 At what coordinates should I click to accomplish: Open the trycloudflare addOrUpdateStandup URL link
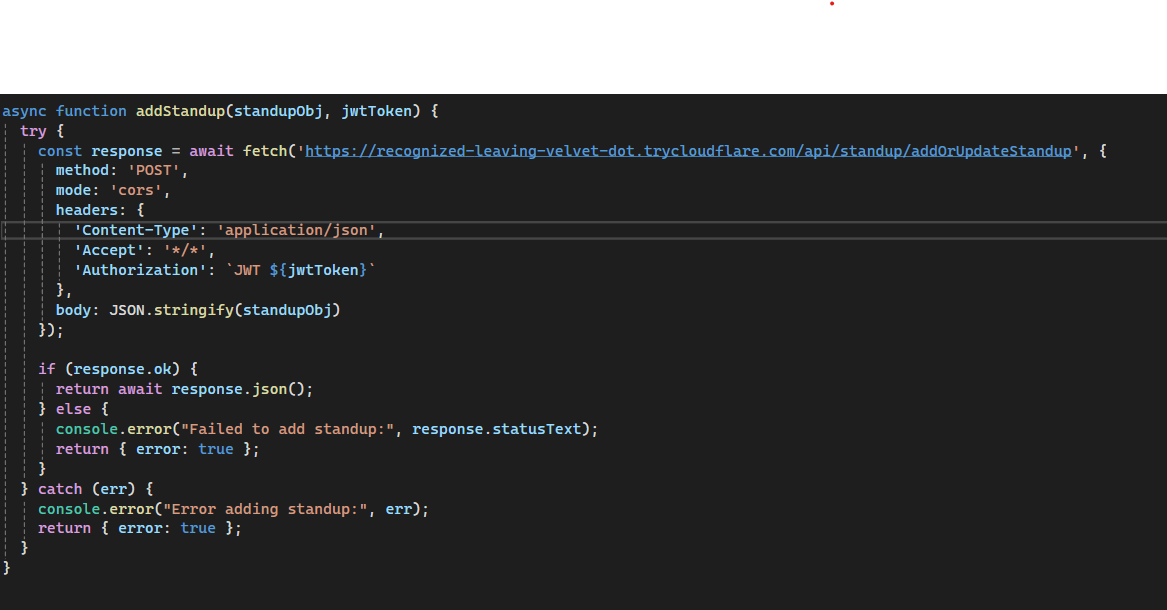pyautogui.click(x=688, y=151)
